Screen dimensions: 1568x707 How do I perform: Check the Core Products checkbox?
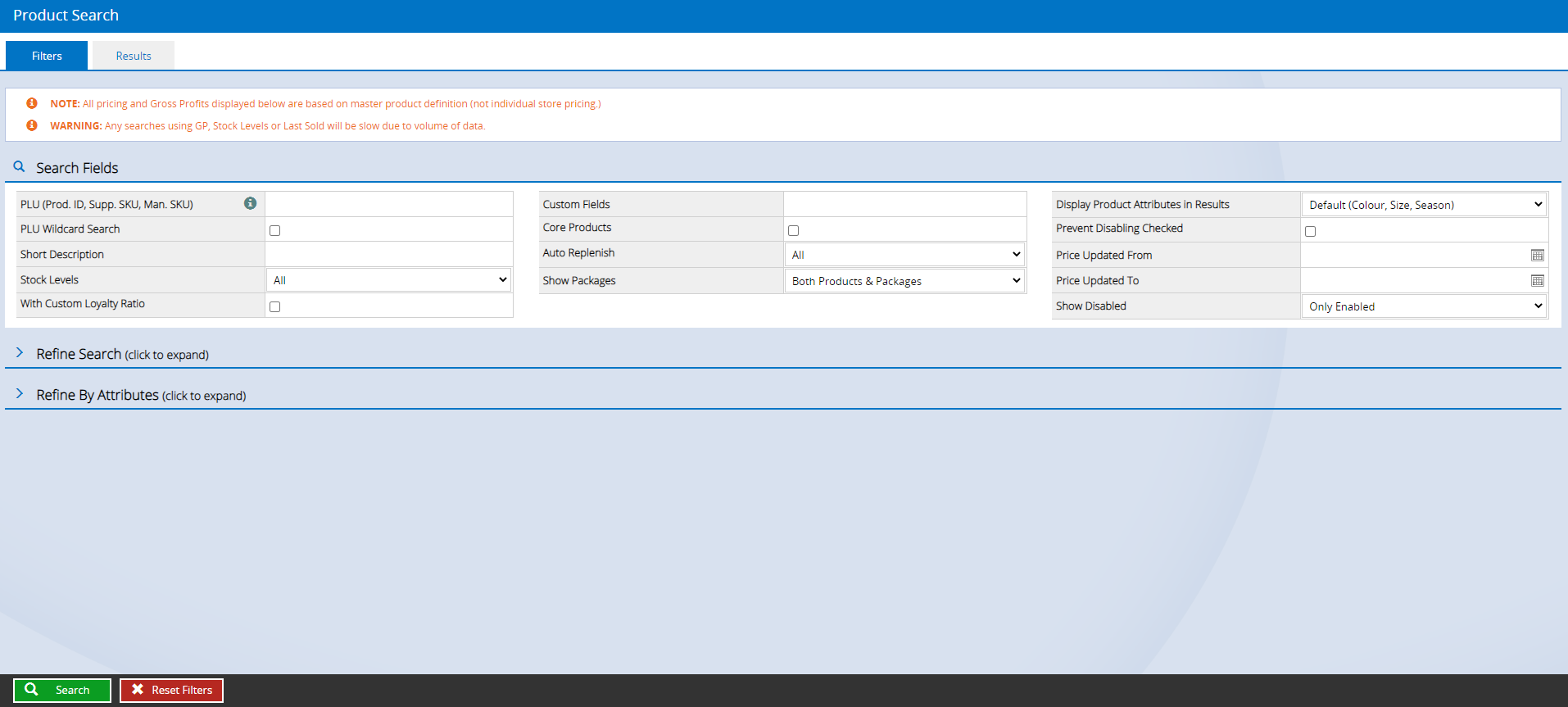coord(793,230)
